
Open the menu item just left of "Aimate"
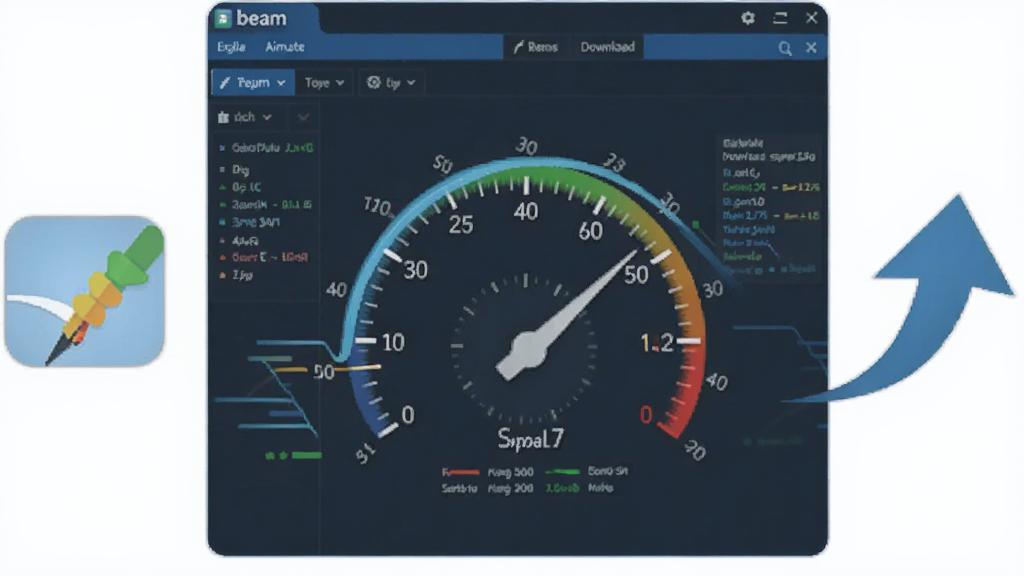pos(231,47)
